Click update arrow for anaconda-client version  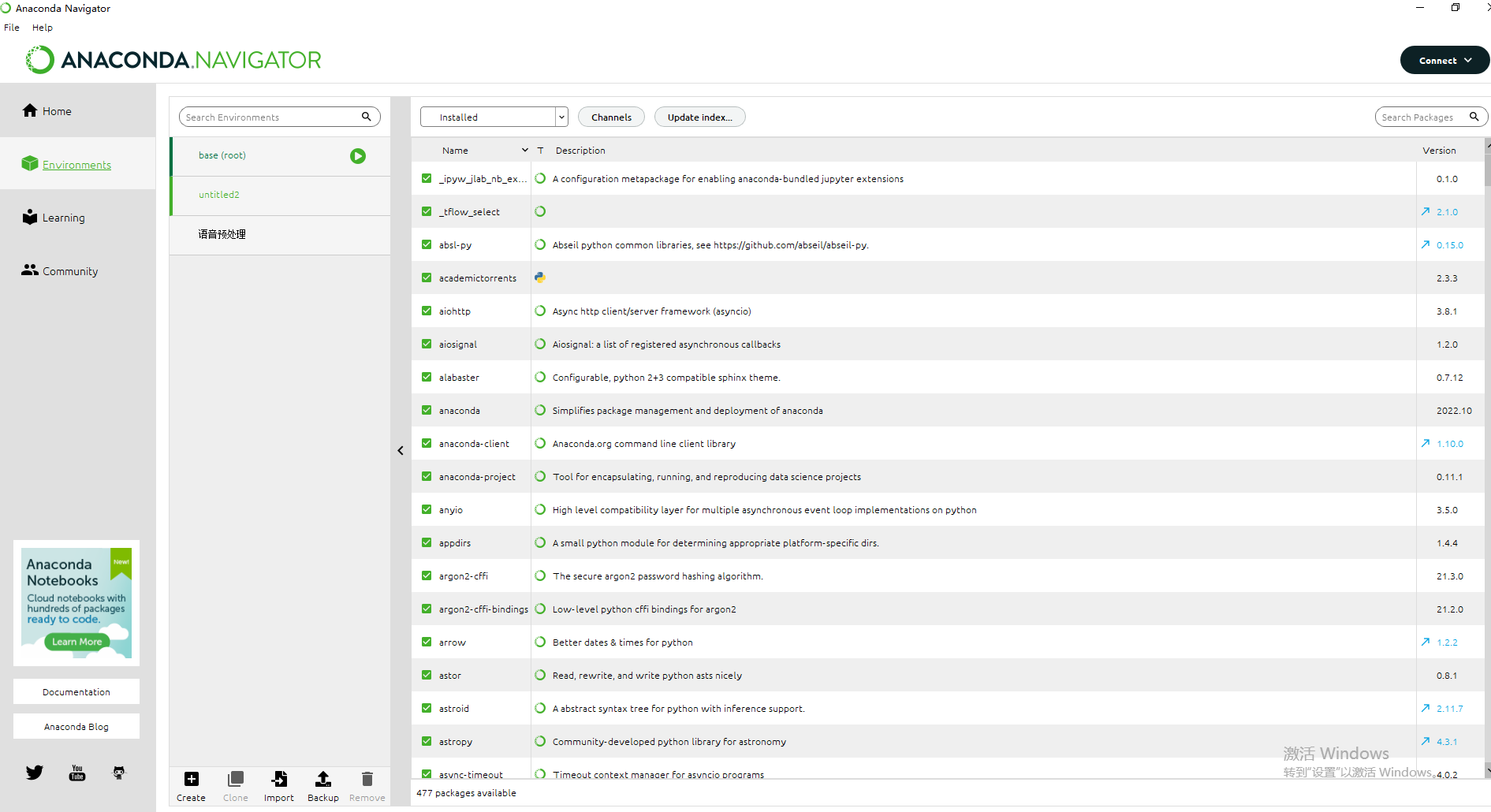(x=1426, y=443)
